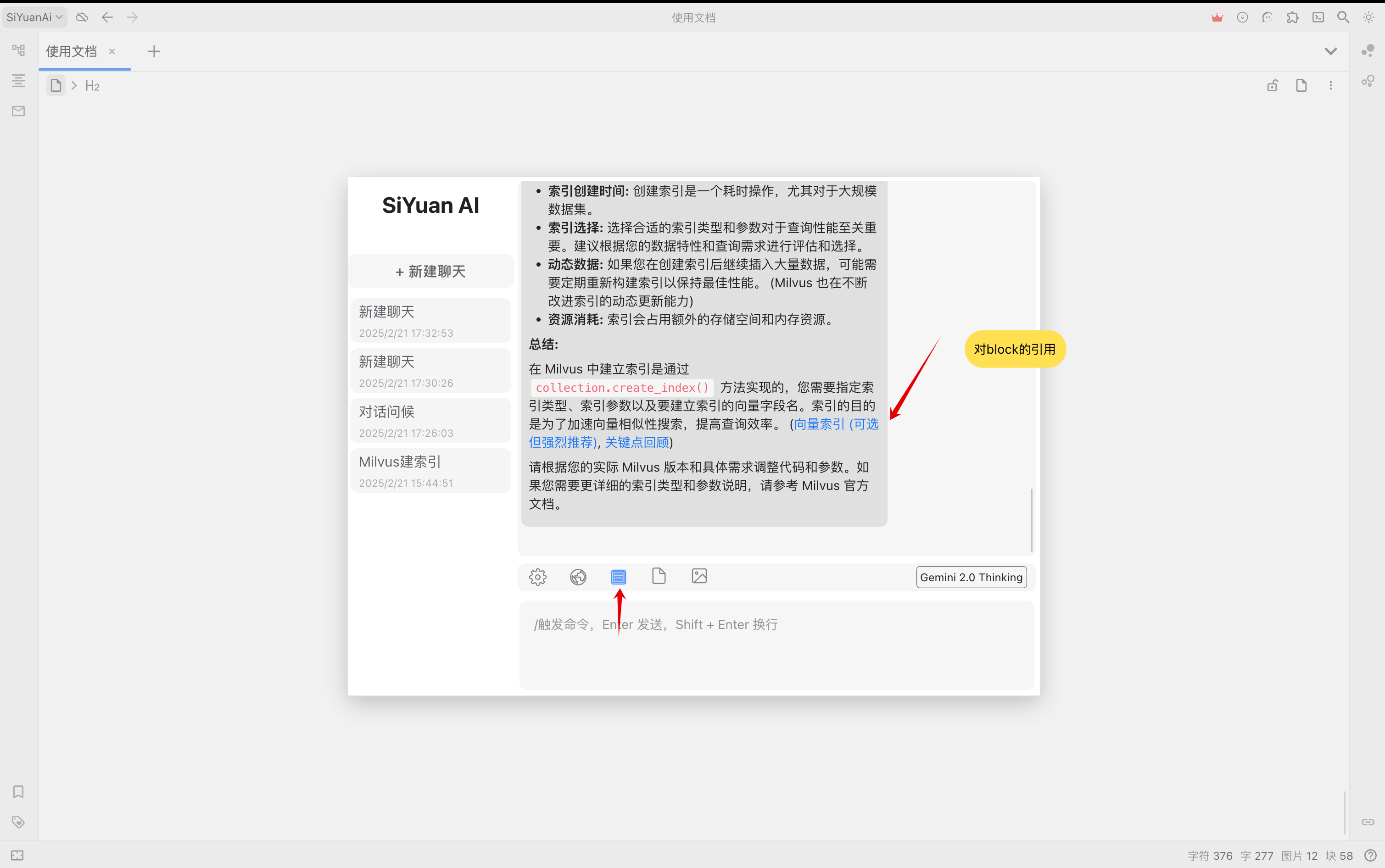Toggle the web search globe icon

click(x=578, y=577)
